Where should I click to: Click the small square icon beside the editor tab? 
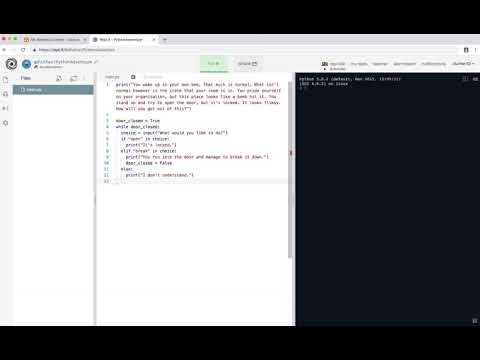[133, 77]
